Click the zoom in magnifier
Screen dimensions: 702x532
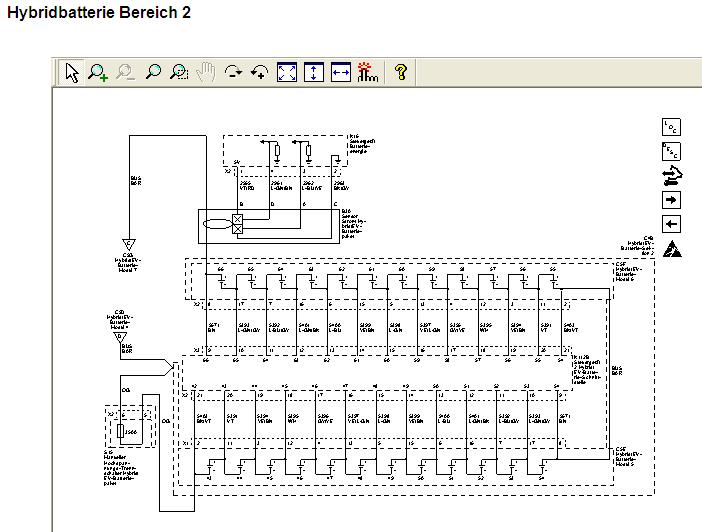(98, 72)
